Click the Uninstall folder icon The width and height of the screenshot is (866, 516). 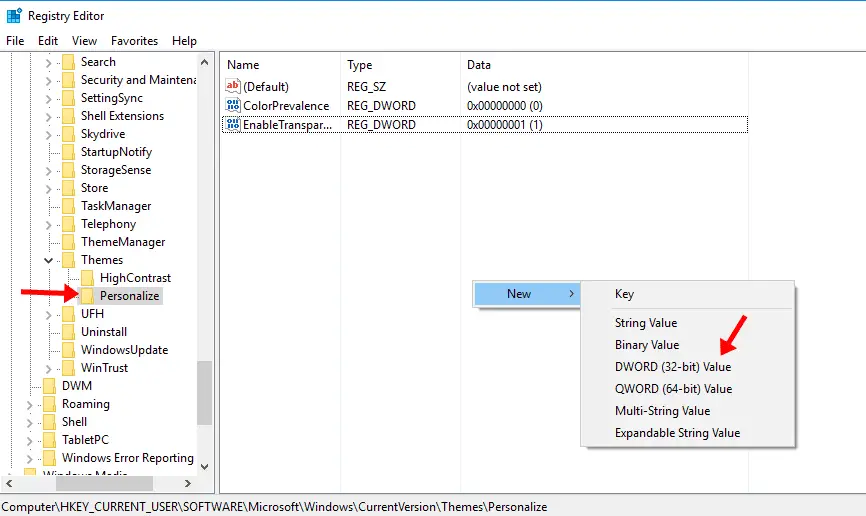tap(68, 332)
